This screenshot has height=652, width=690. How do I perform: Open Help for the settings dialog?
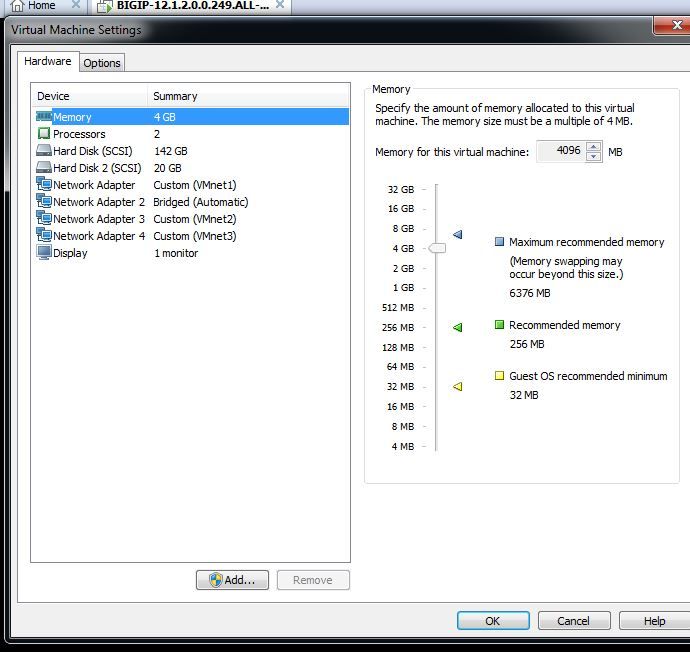pos(654,620)
